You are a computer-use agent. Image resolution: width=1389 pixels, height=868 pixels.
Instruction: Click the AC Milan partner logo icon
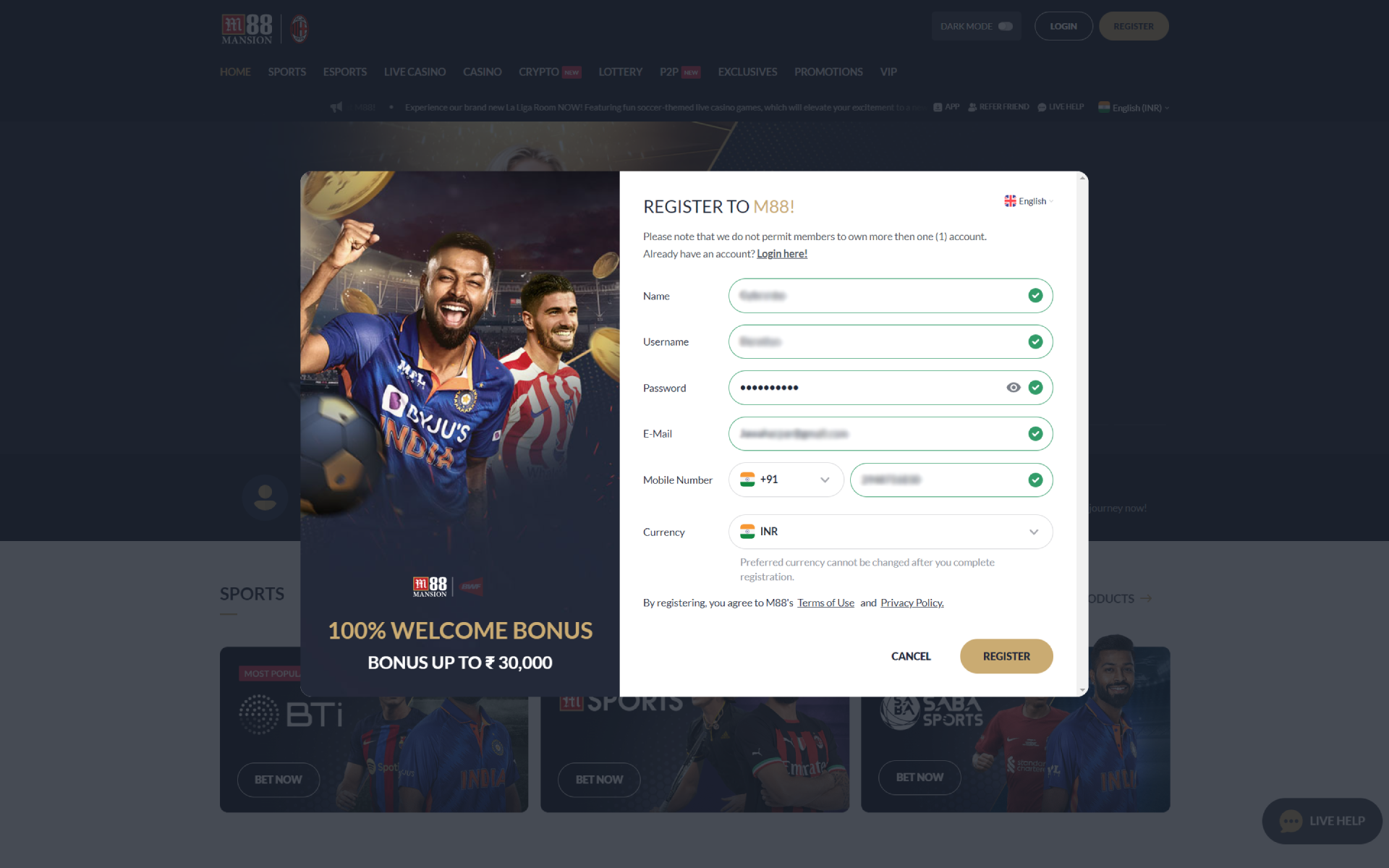tap(299, 27)
